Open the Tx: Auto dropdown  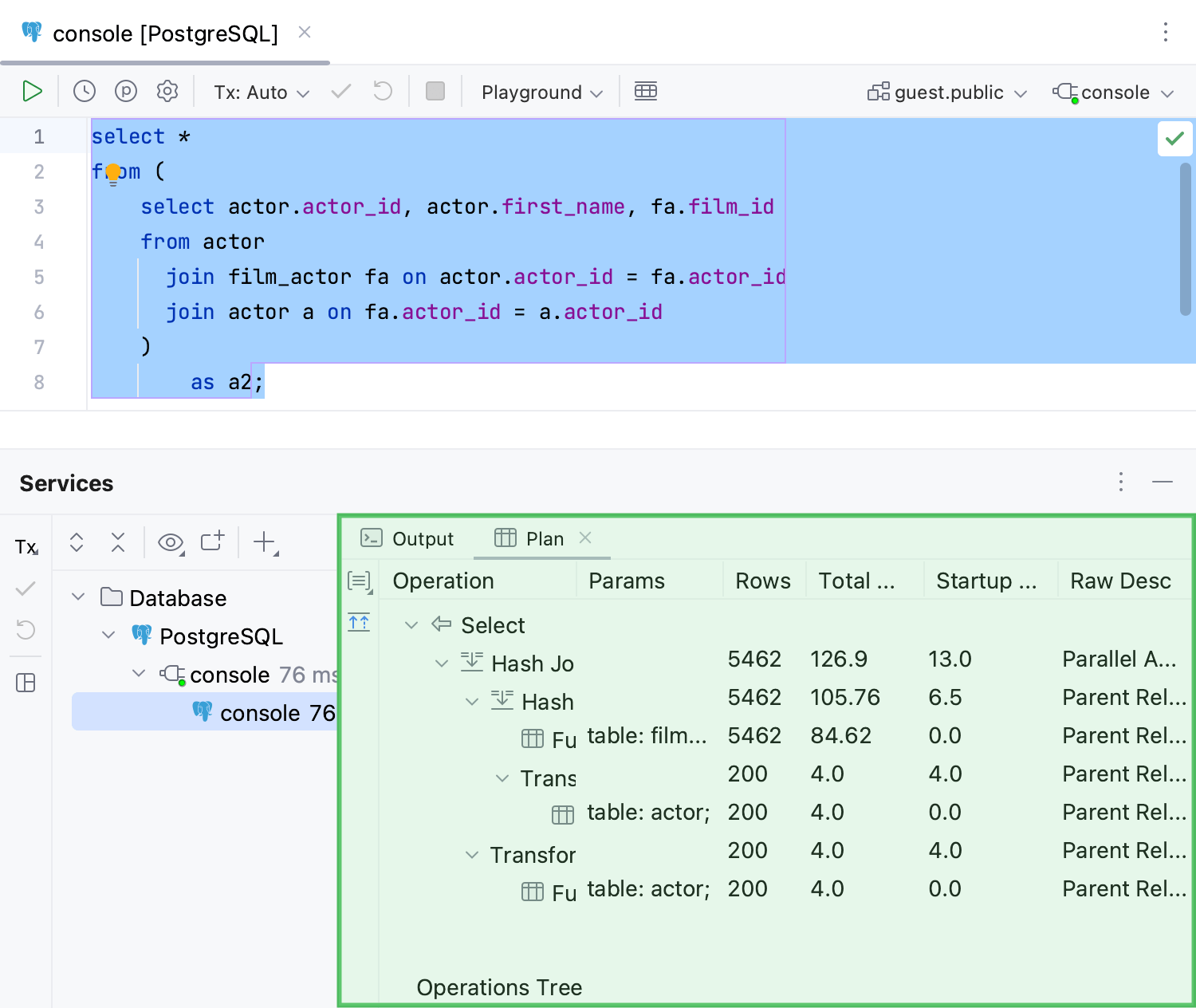click(260, 92)
